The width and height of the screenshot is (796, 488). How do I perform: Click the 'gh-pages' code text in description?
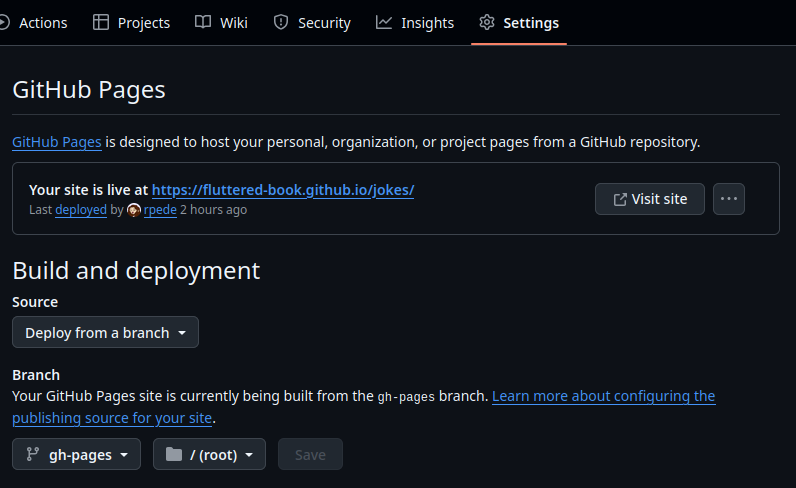[406, 397]
